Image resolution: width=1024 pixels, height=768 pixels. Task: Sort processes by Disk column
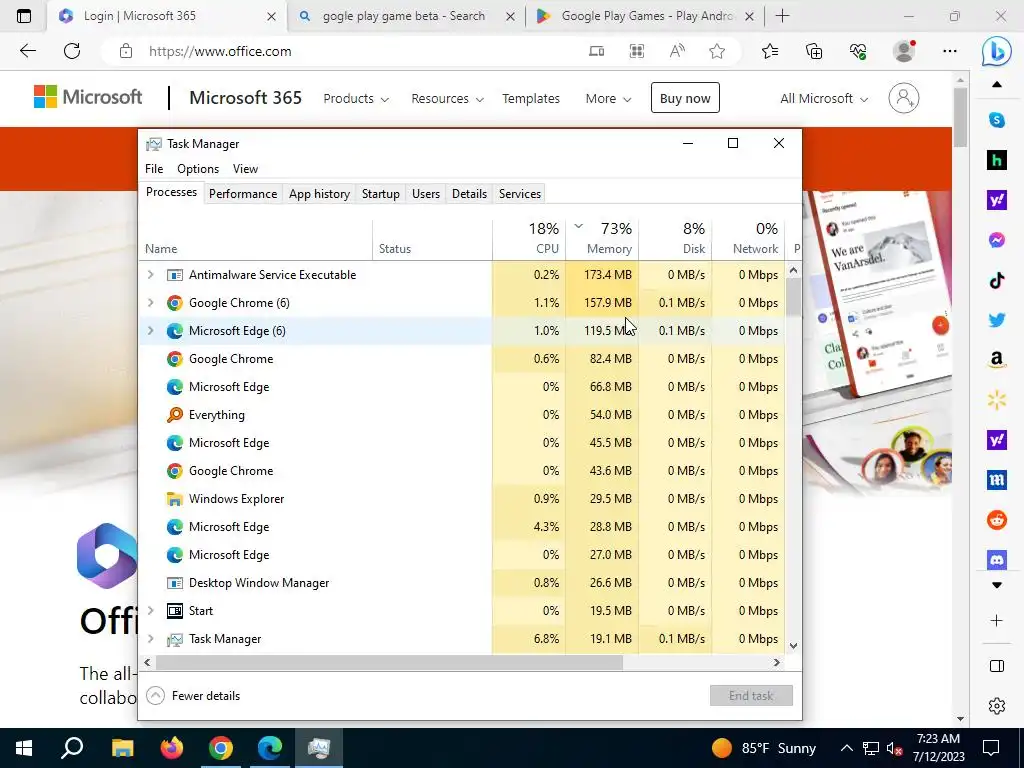(675, 238)
